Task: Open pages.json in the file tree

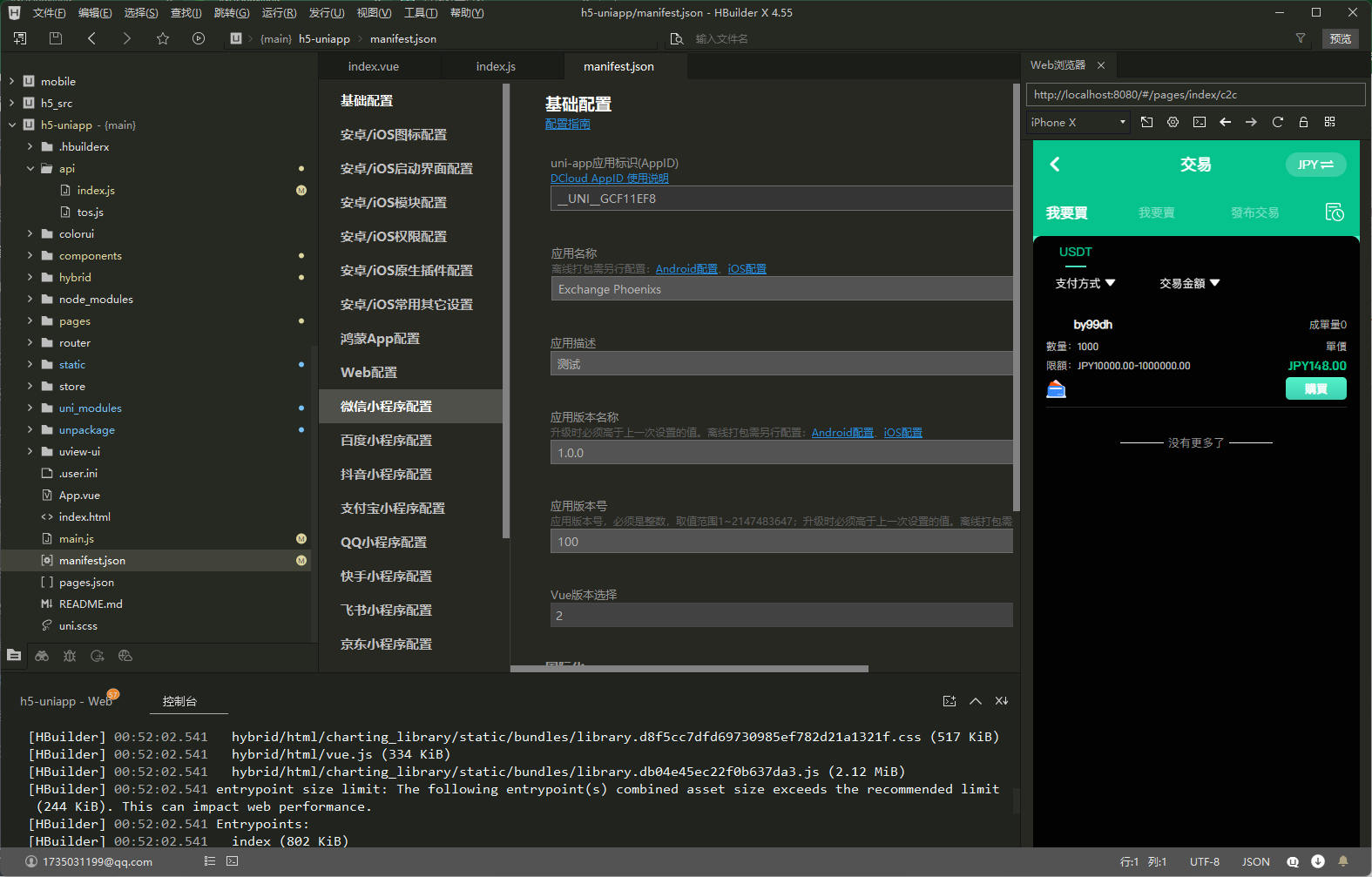Action: (x=86, y=582)
